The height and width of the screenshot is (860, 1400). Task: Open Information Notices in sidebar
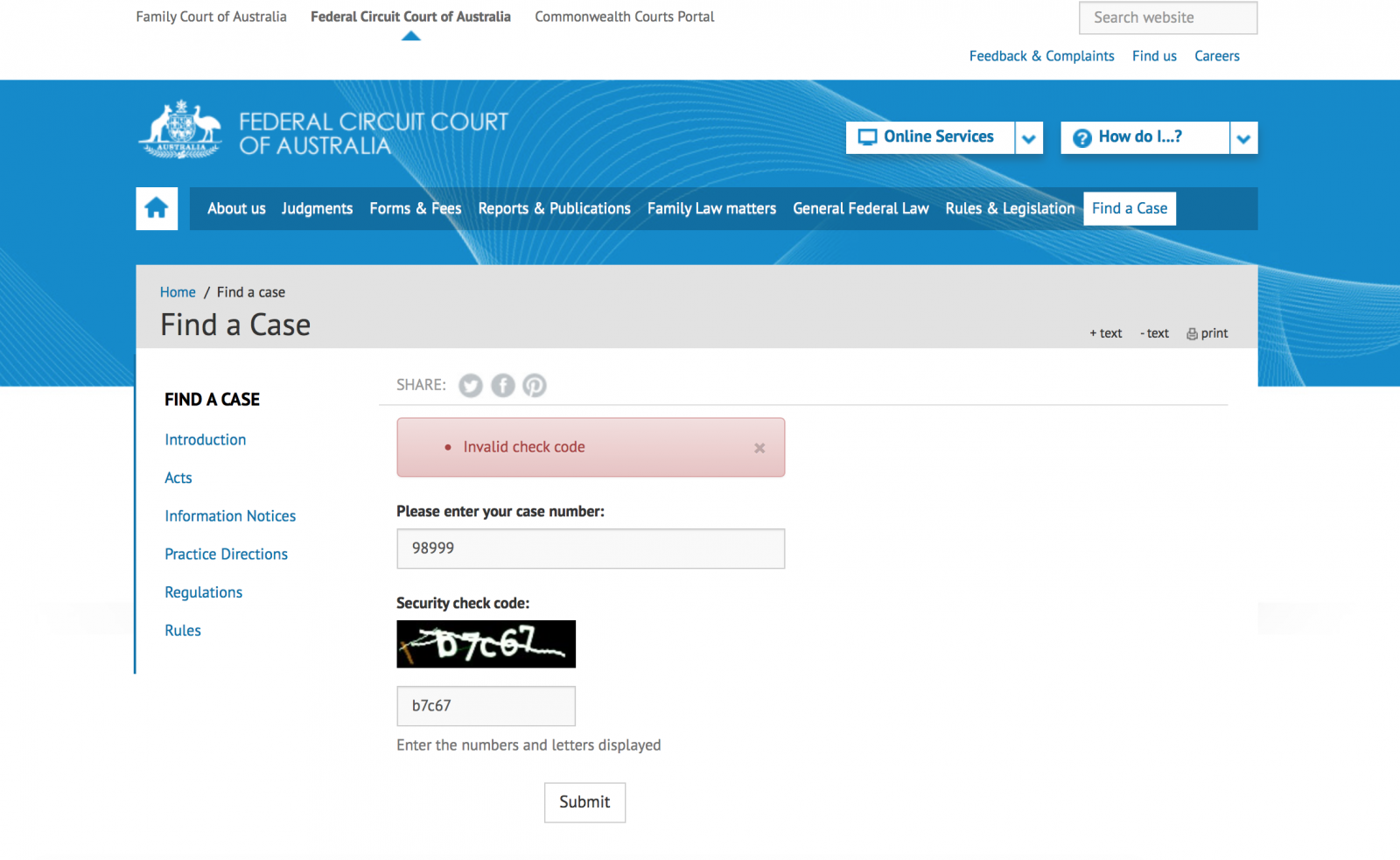(x=230, y=516)
